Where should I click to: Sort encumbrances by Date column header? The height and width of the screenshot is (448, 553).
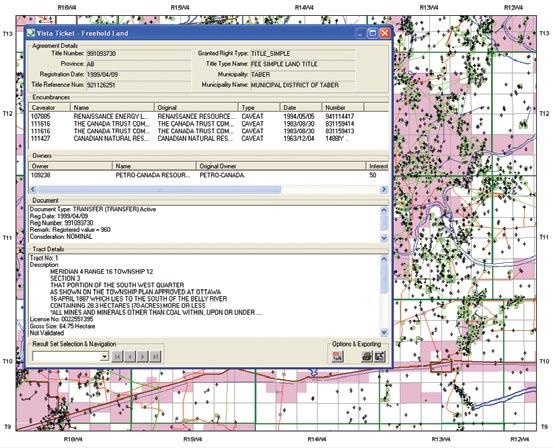pos(301,107)
